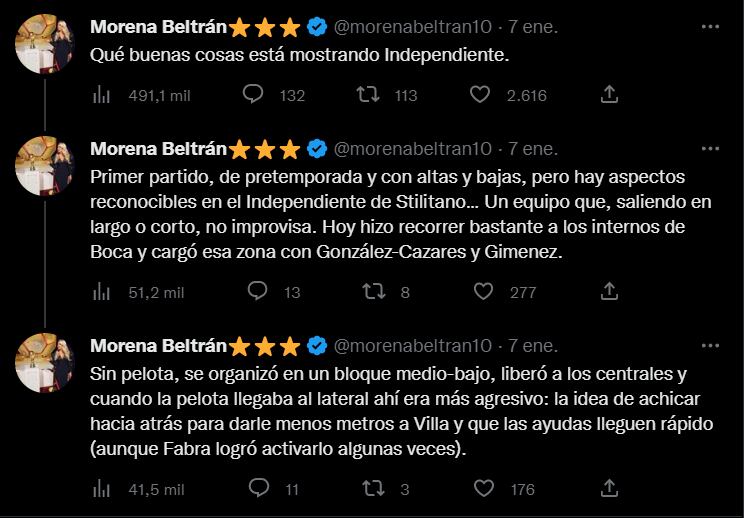The height and width of the screenshot is (518, 744).
Task: Retweet the first tweet with 113 retweets
Action: tap(370, 95)
